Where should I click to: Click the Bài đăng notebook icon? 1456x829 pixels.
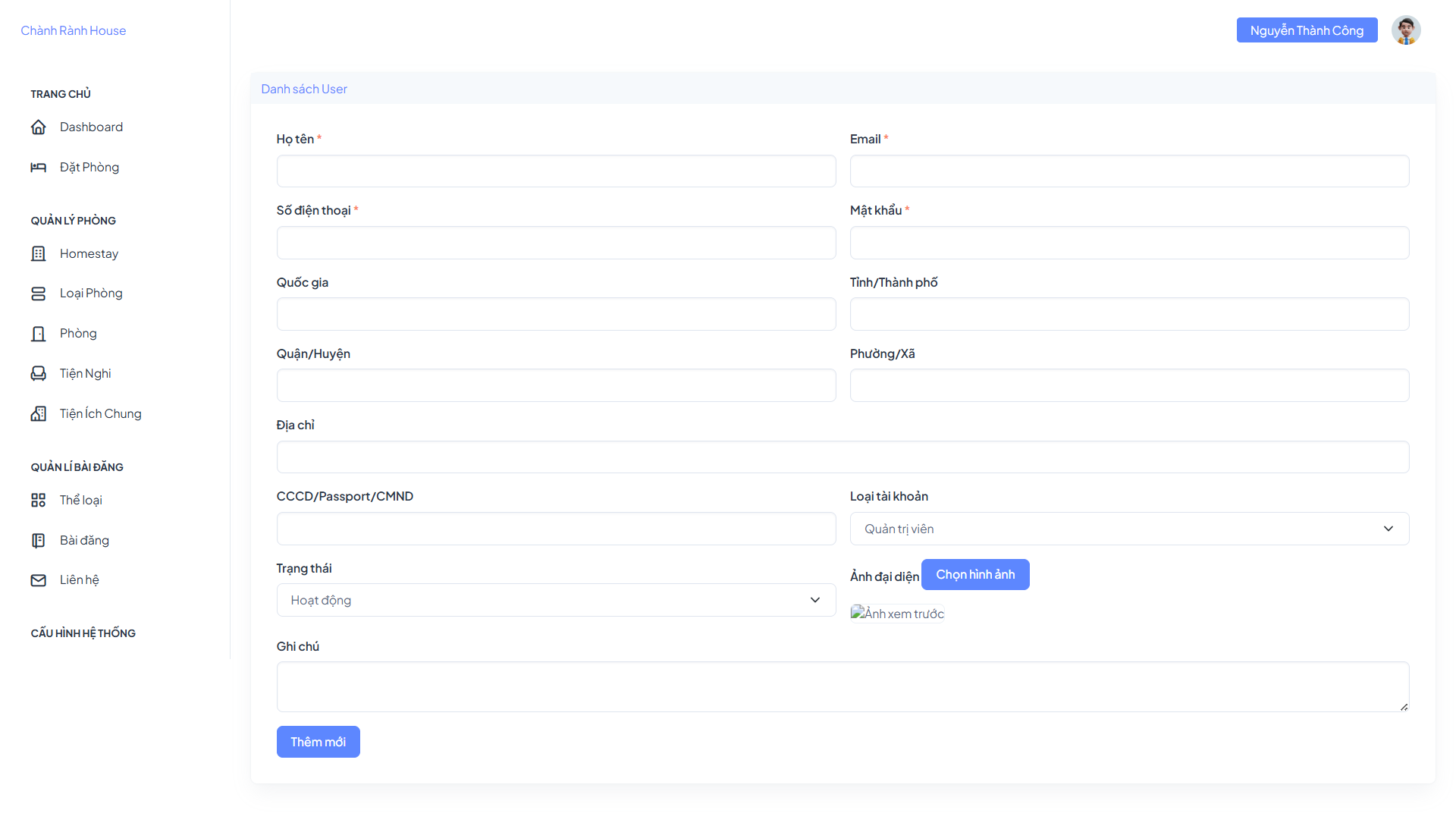(x=39, y=541)
